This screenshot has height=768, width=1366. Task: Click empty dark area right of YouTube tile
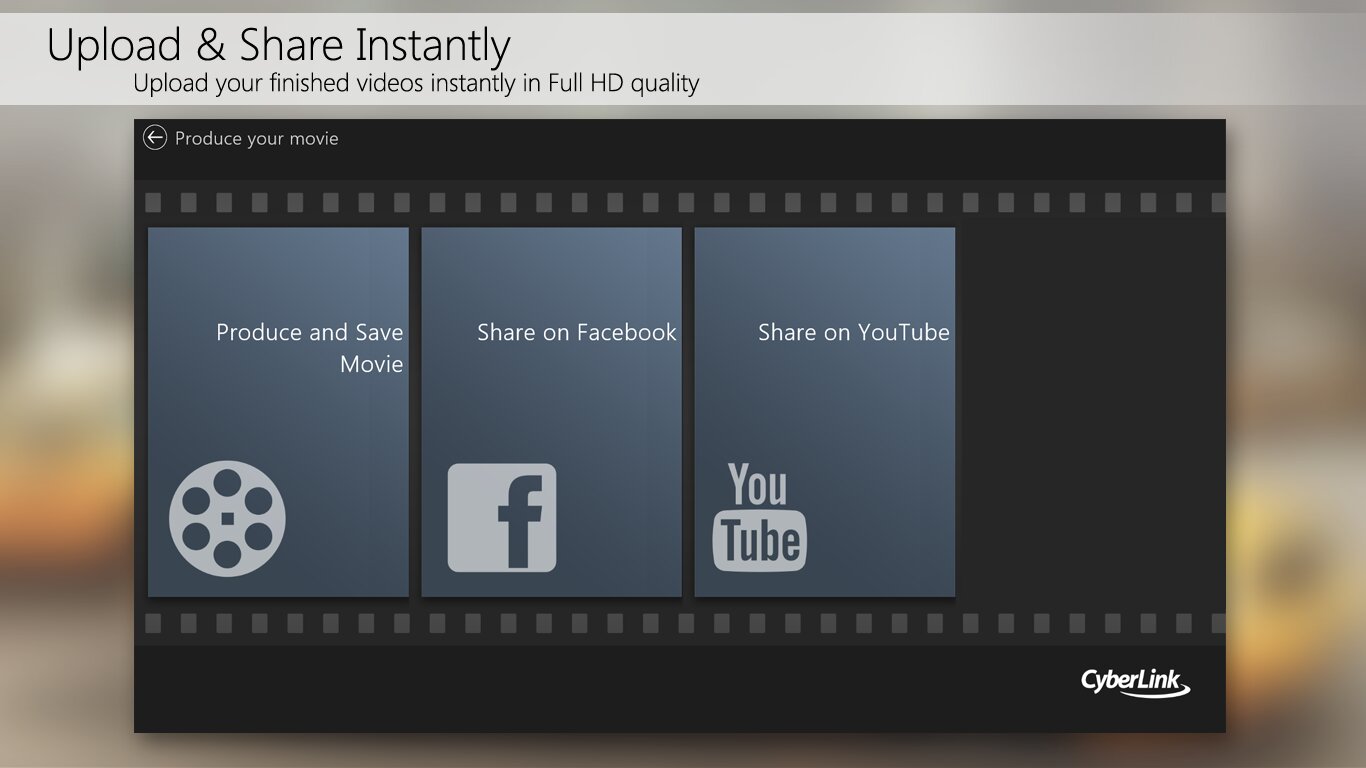point(1090,412)
